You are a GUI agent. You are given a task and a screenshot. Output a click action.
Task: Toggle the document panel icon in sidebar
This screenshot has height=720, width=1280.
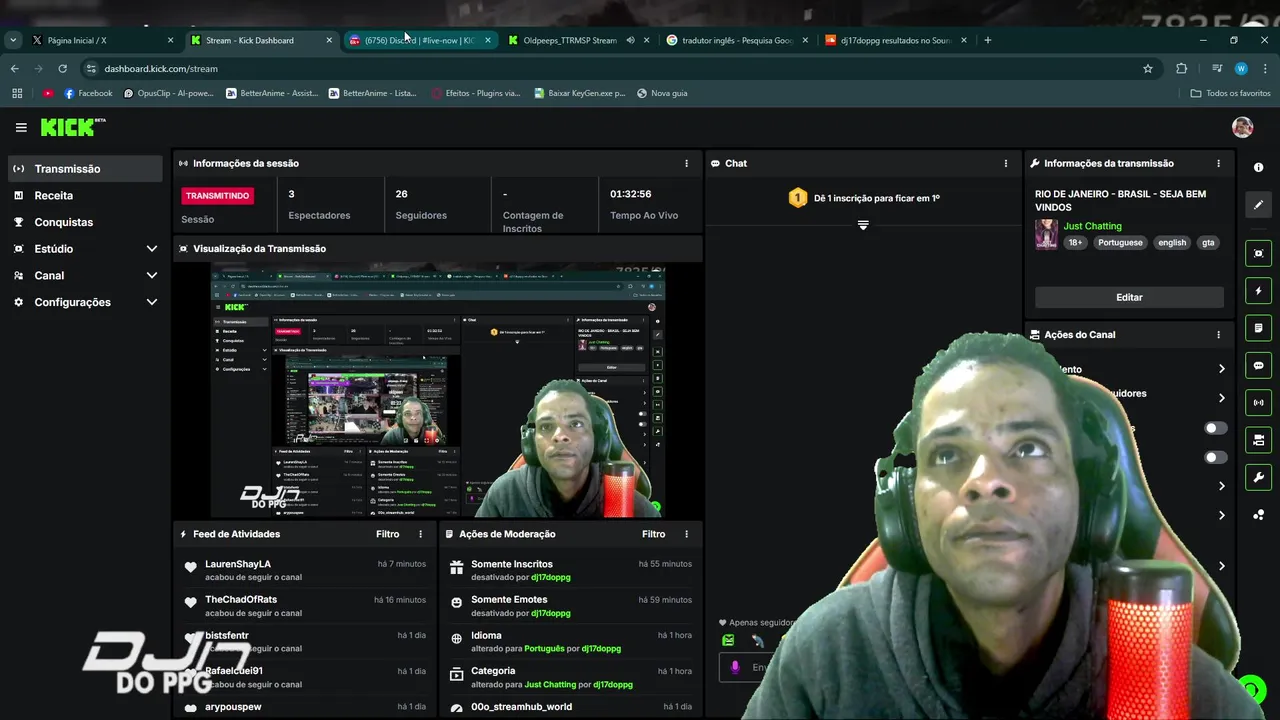1258,328
